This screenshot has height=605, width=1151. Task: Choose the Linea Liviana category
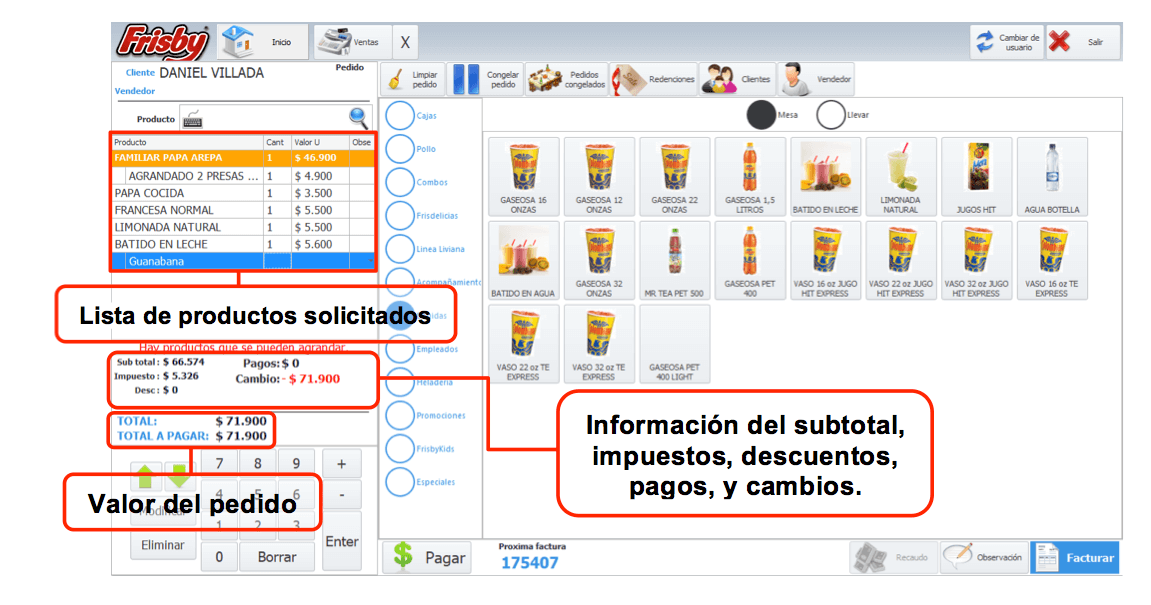(x=400, y=249)
